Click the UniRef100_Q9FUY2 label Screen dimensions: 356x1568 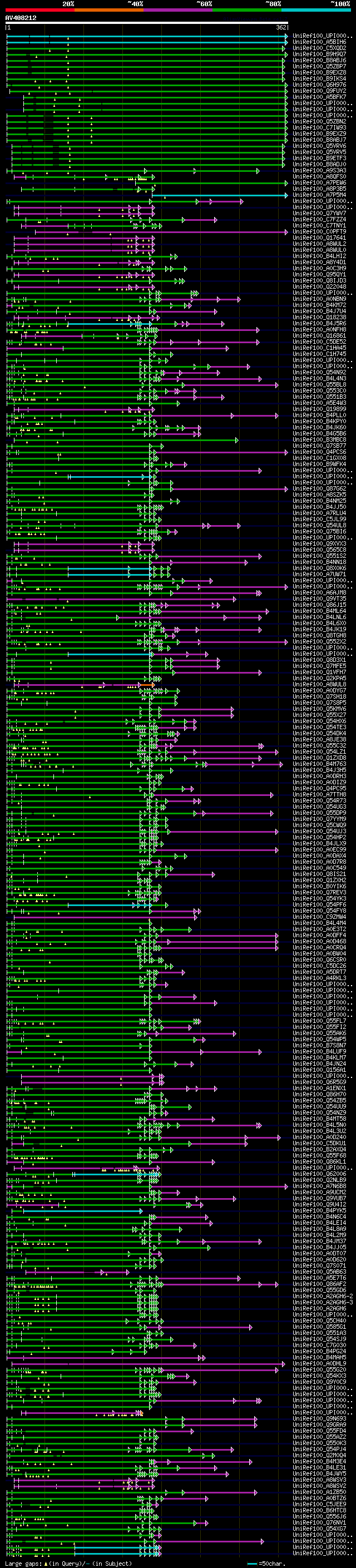pos(319,91)
